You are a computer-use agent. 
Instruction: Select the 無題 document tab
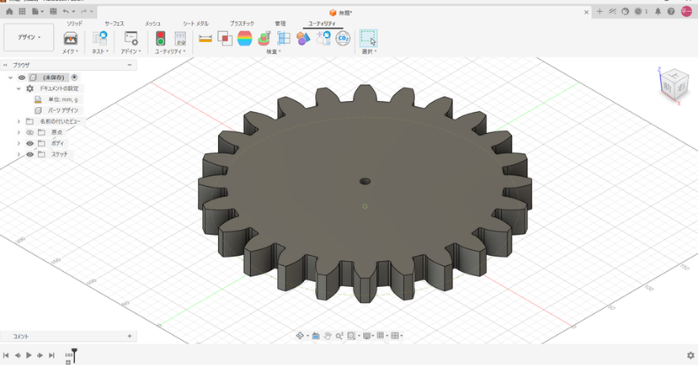(x=341, y=13)
